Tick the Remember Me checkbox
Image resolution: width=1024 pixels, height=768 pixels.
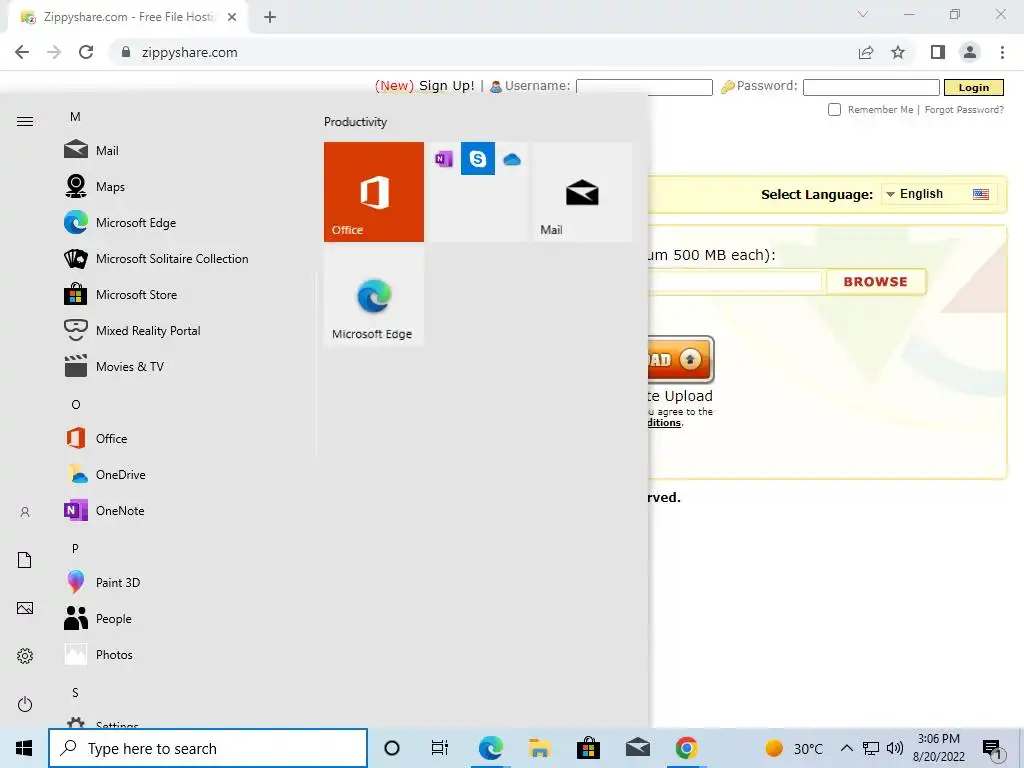[834, 110]
